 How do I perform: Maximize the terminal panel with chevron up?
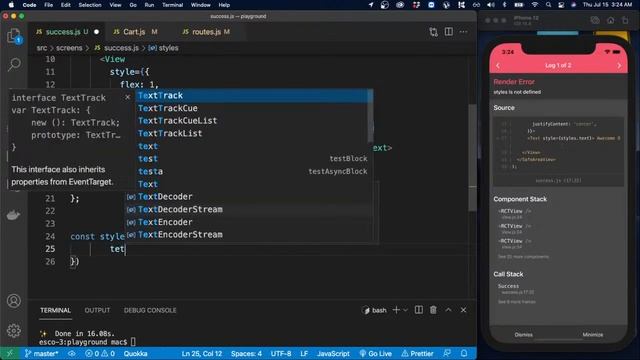pyautogui.click(x=448, y=310)
